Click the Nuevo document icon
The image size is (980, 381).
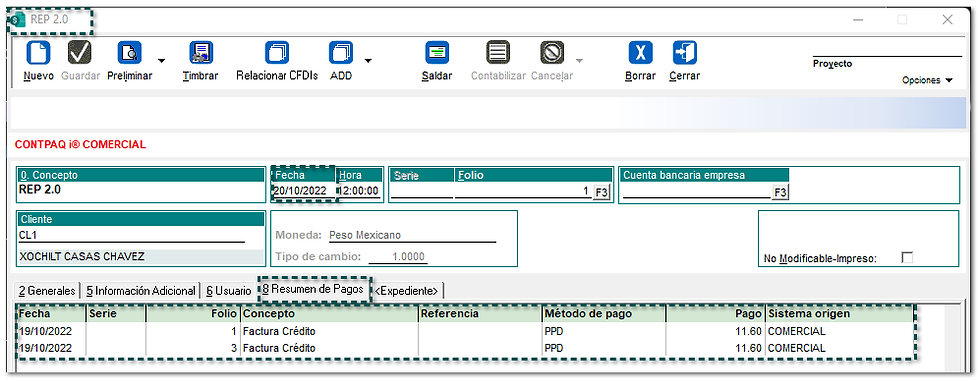click(x=38, y=52)
